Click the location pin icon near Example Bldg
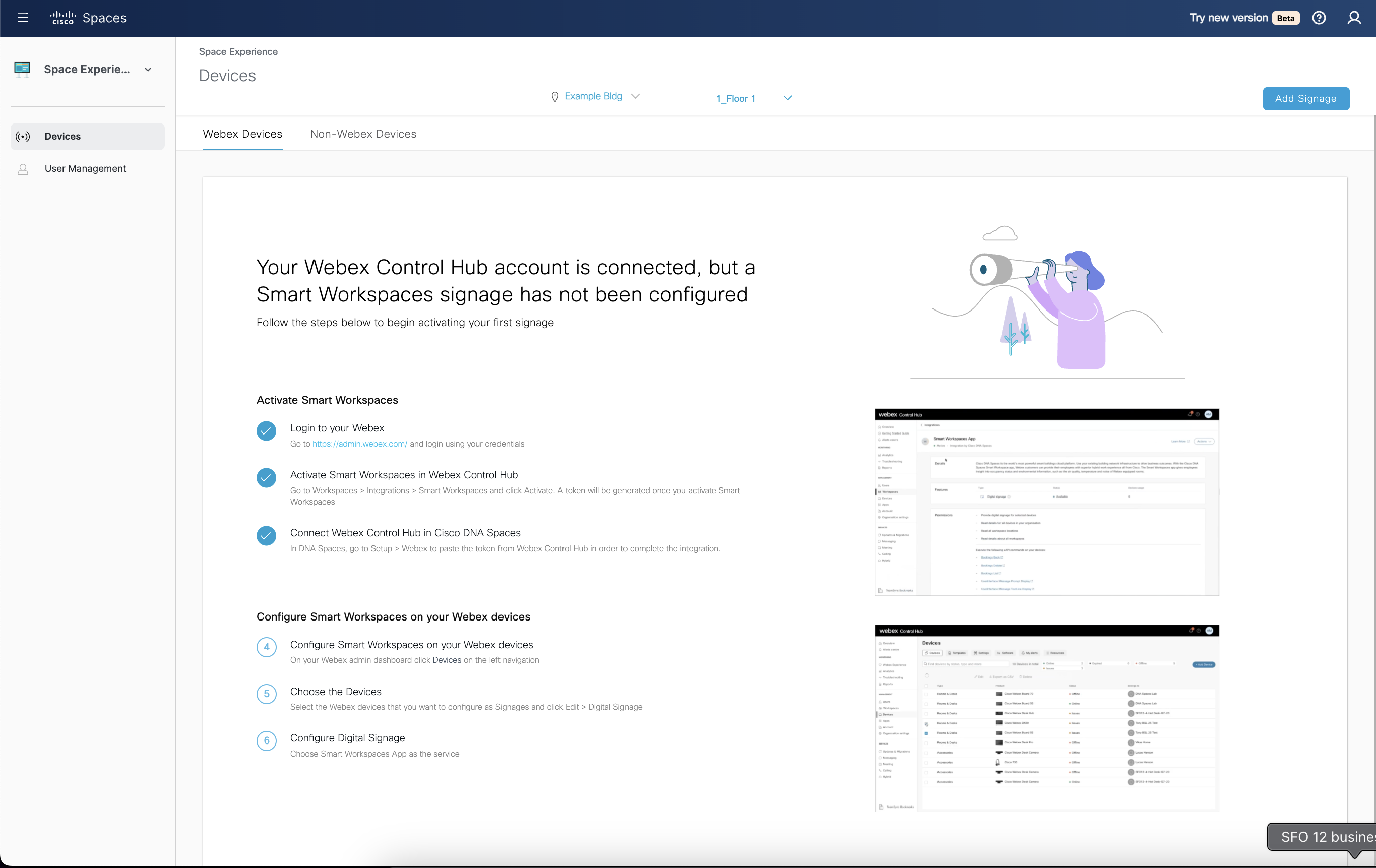The image size is (1376, 868). (555, 96)
